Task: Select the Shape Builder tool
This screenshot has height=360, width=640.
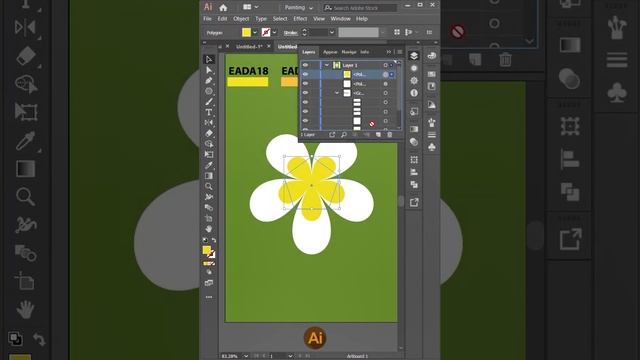Action: tap(209, 144)
